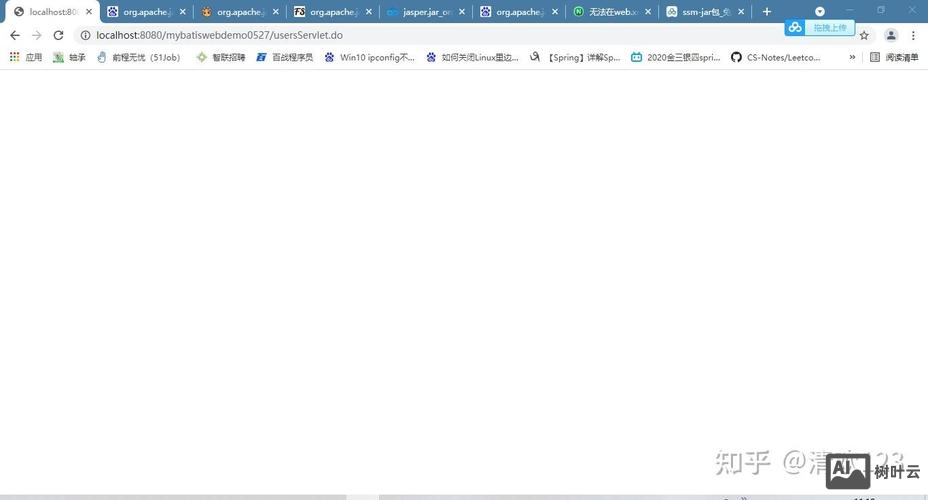The width and height of the screenshot is (928, 500).
Task: Open the 前程无忧 (51Job) bookmark
Action: pyautogui.click(x=138, y=58)
